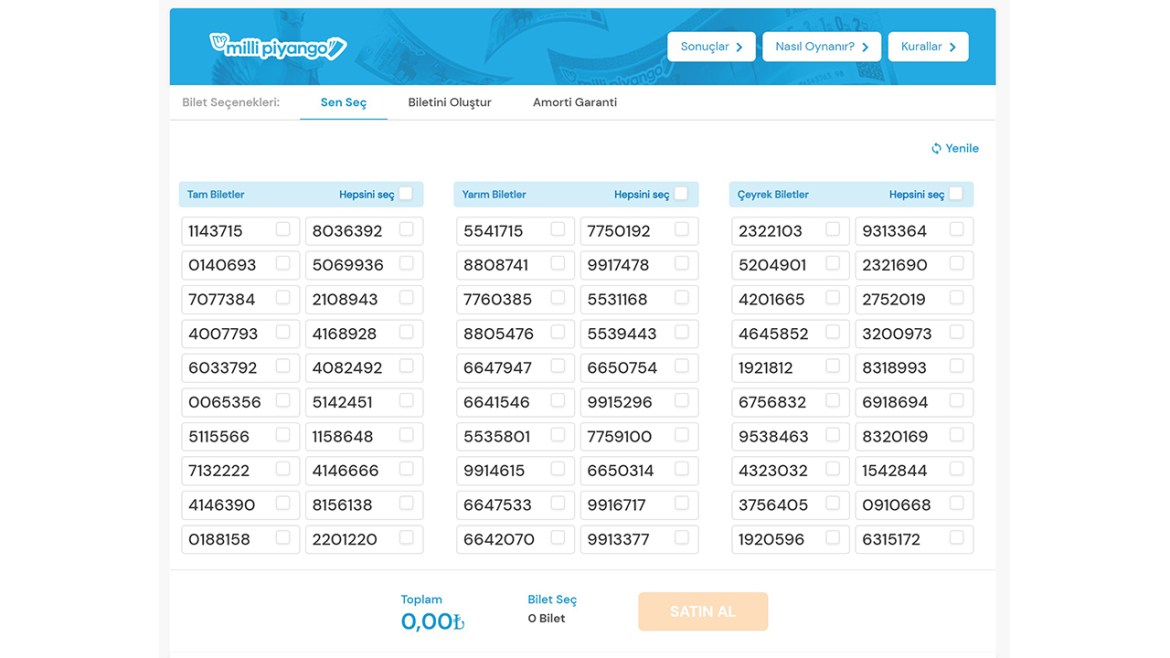Mark ticket 6647947 checkbox
This screenshot has width=1170, height=658.
click(558, 367)
